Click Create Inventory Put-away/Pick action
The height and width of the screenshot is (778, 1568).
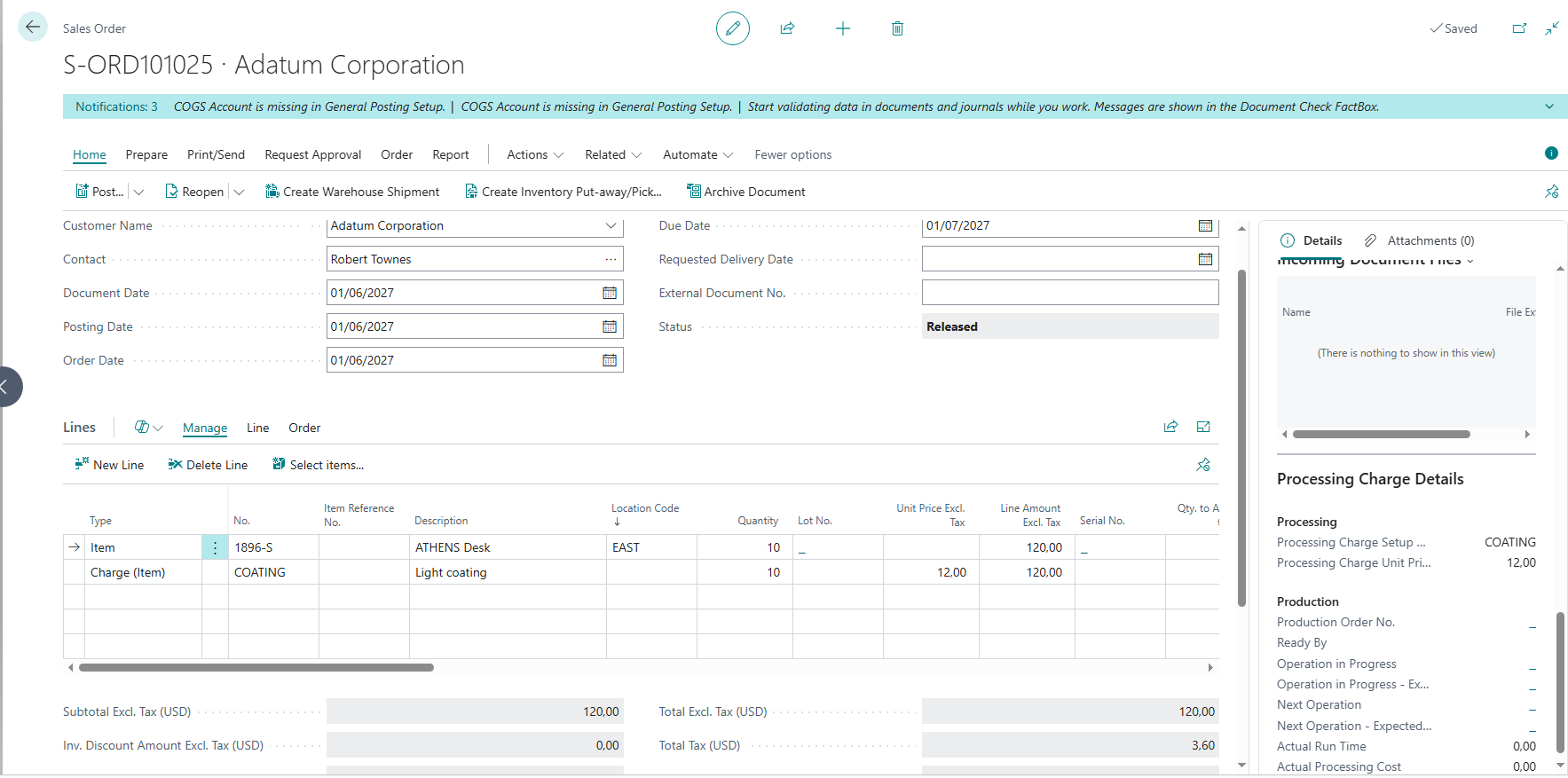pos(563,192)
